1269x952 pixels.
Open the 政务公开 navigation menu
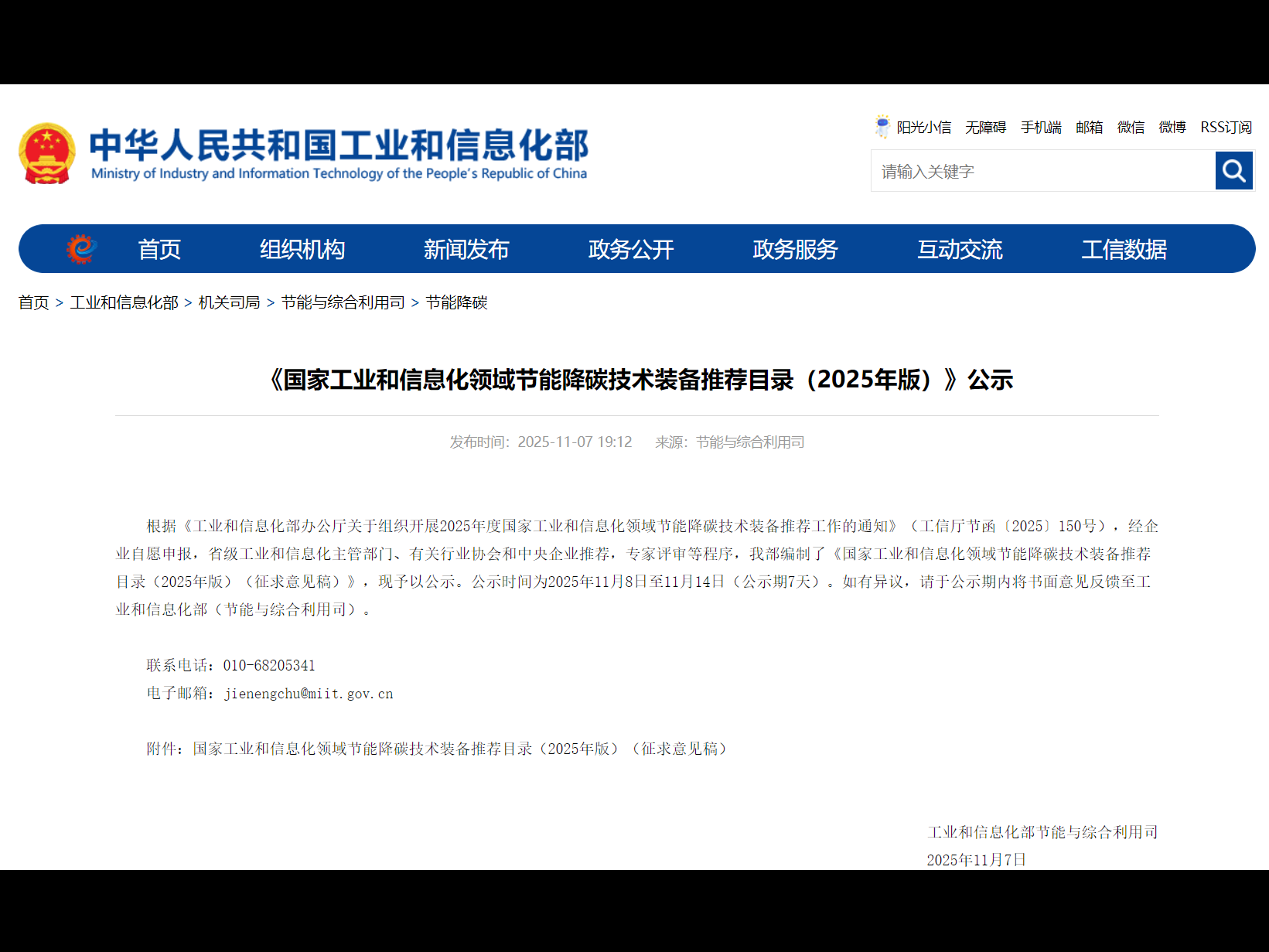click(630, 248)
